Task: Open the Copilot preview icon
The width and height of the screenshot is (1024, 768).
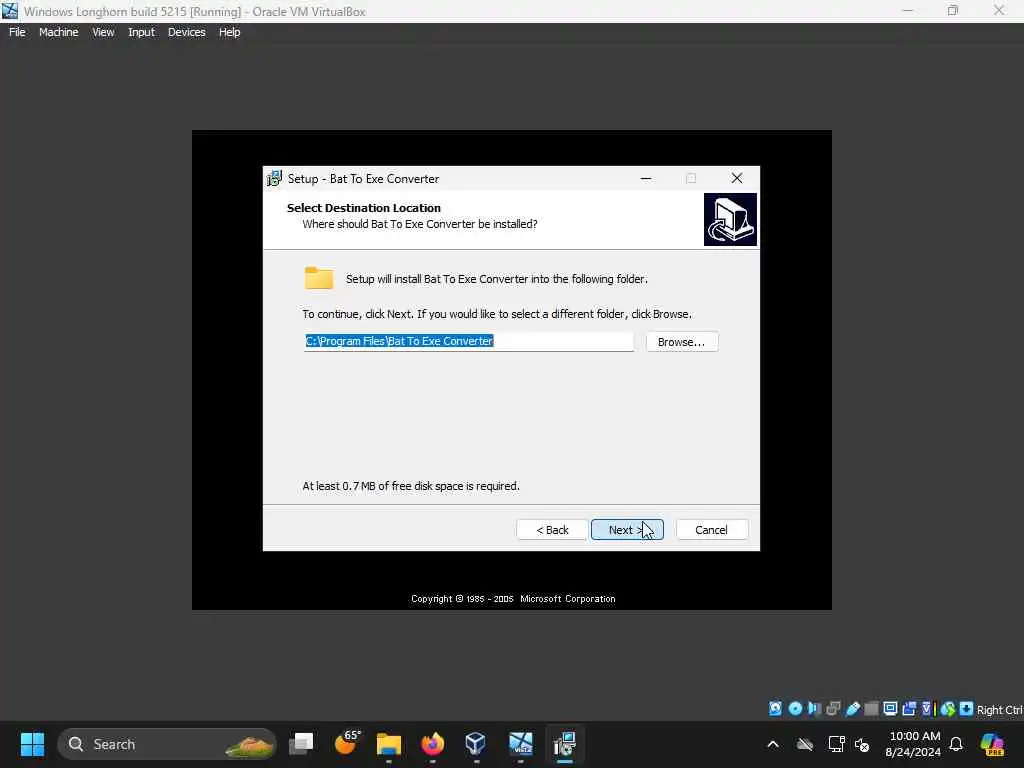Action: (993, 744)
